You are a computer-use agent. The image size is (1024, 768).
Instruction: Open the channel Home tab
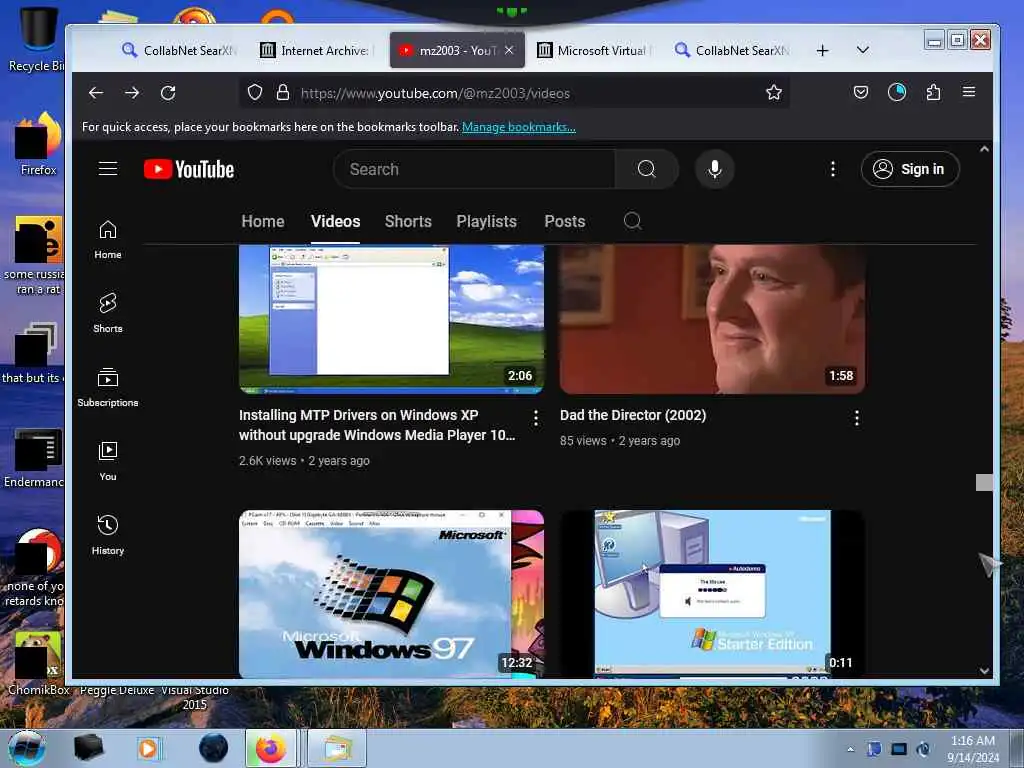pos(263,221)
